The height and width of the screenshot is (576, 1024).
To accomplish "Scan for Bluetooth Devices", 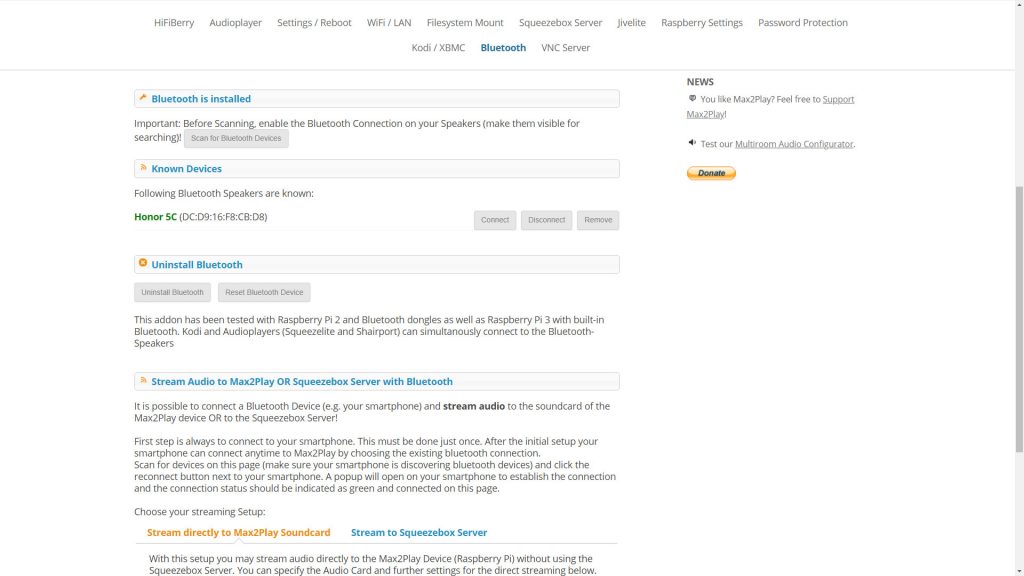I will 236,138.
